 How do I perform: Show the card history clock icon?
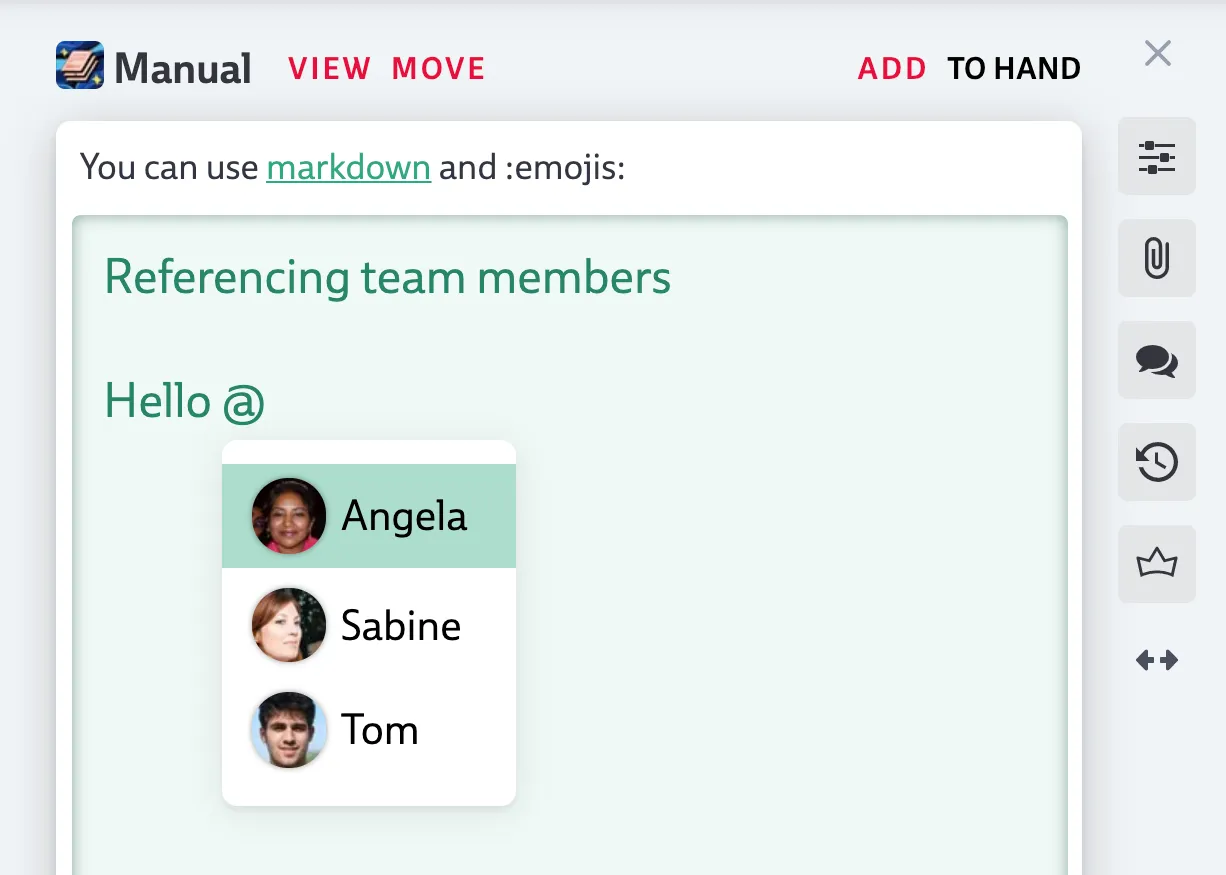(1156, 462)
